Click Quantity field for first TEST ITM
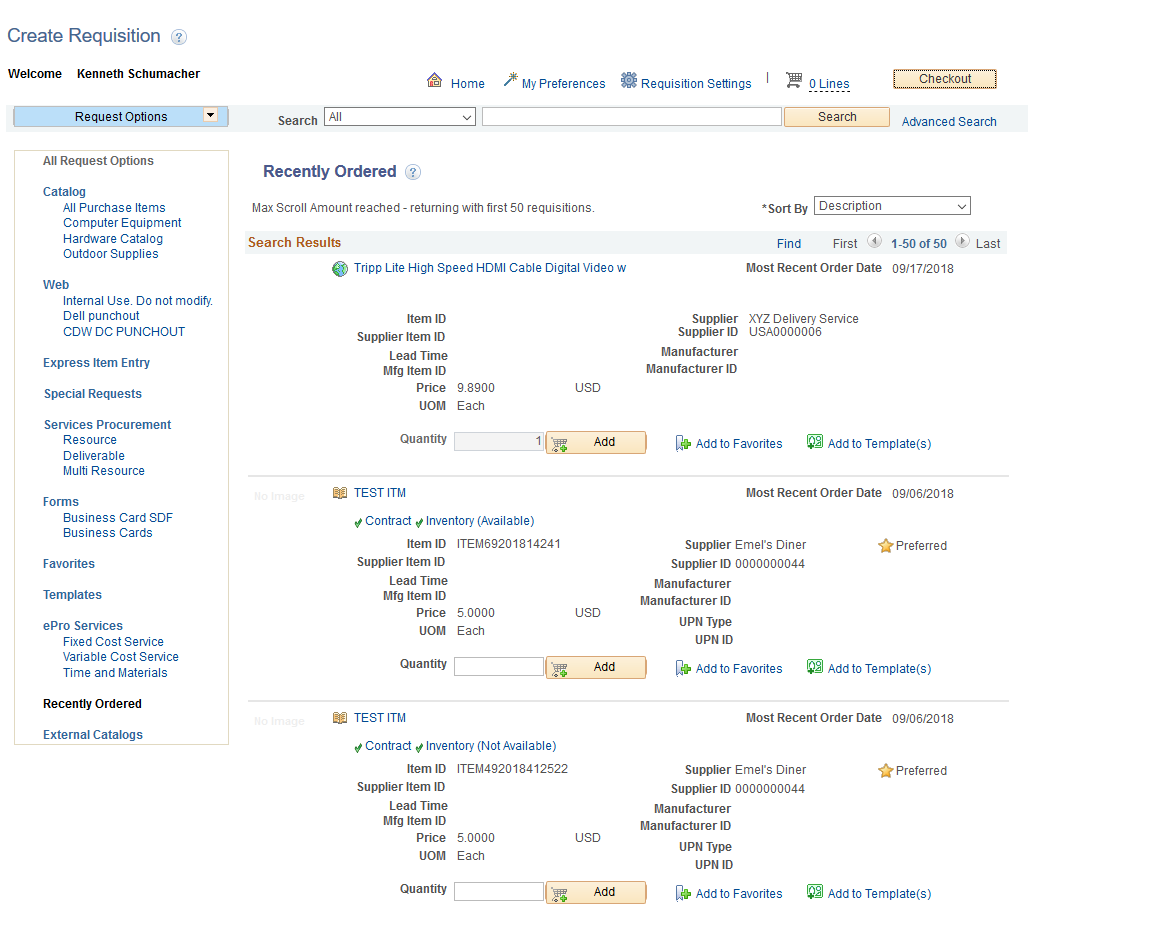The height and width of the screenshot is (925, 1176). click(499, 666)
